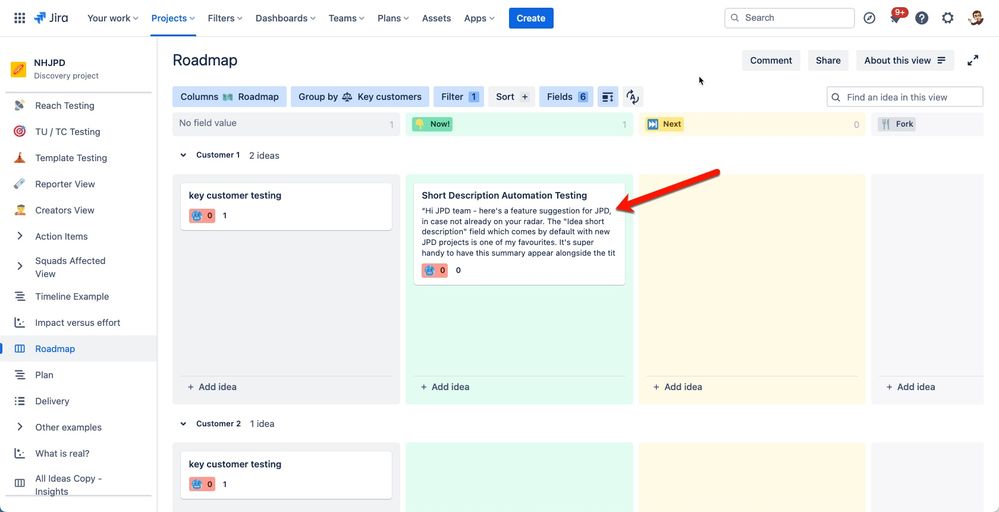Screen dimensions: 999x512
Task: Click the TU / TC Testing target icon
Action: tap(20, 131)
